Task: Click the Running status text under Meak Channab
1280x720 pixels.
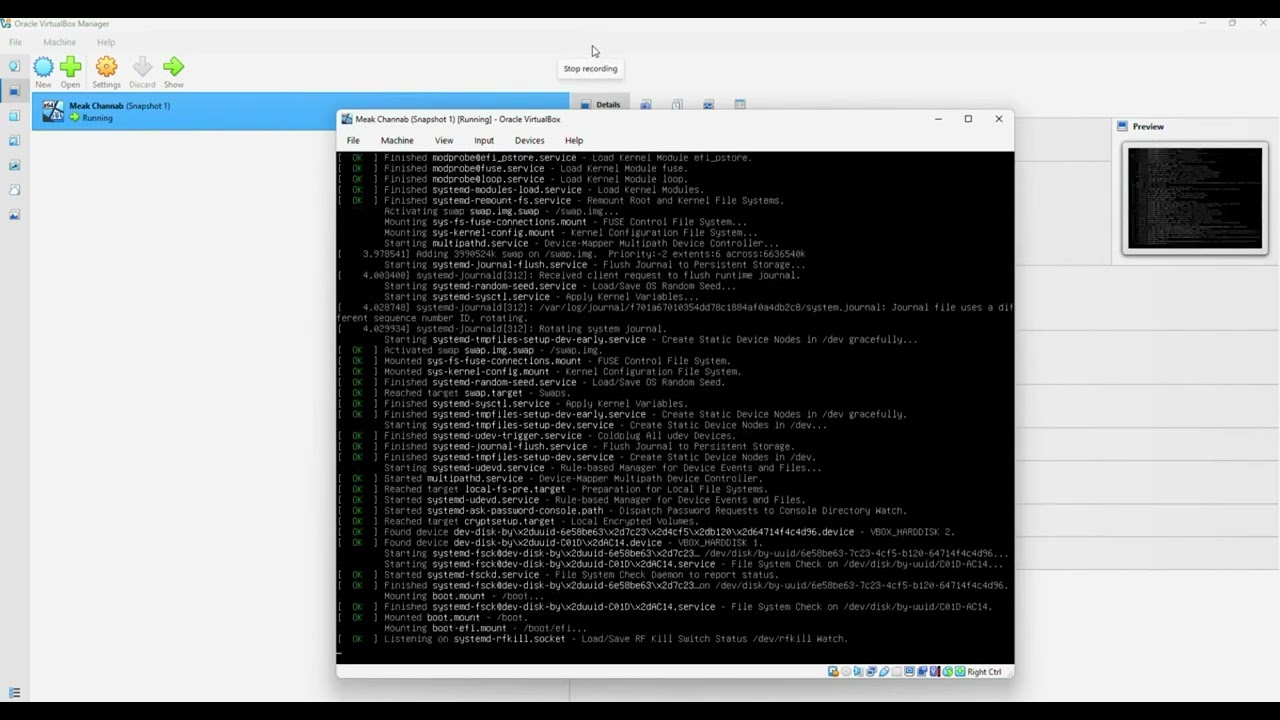Action: [97, 118]
